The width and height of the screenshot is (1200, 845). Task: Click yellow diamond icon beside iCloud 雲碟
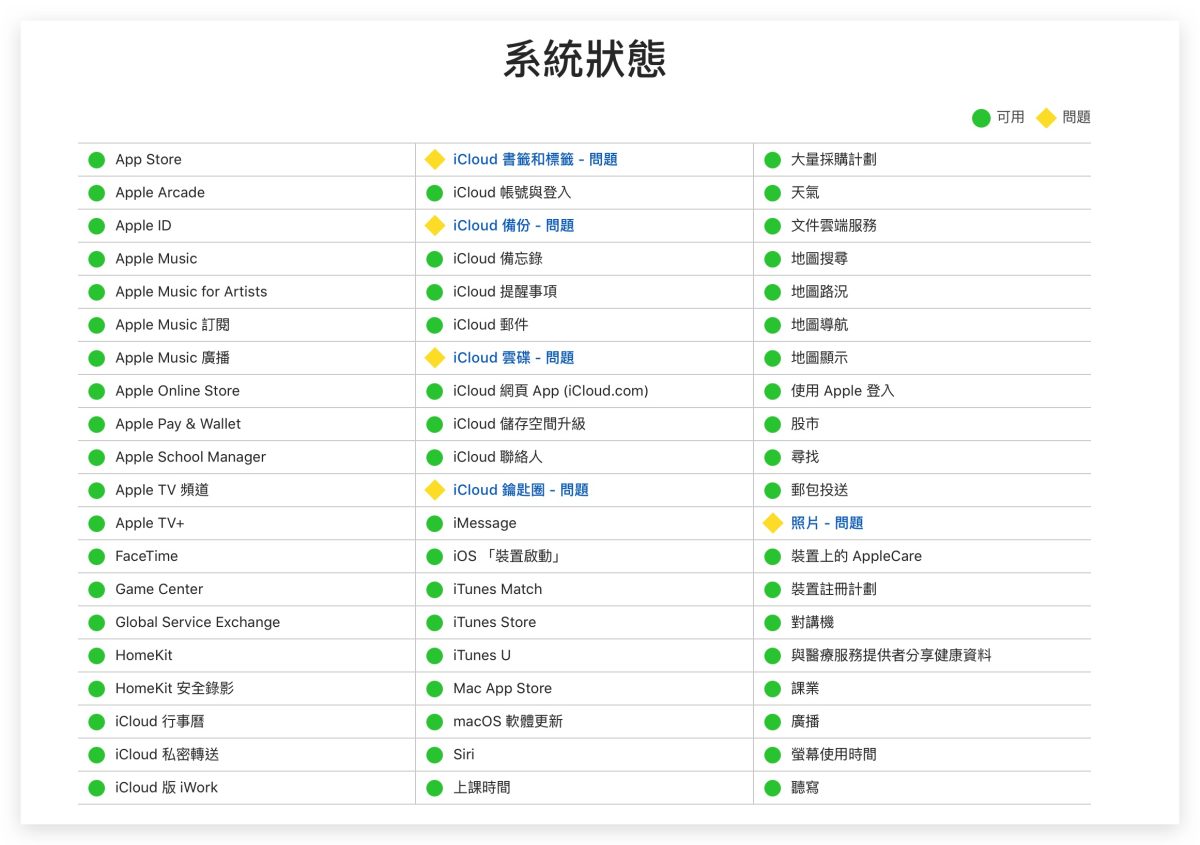coord(434,357)
